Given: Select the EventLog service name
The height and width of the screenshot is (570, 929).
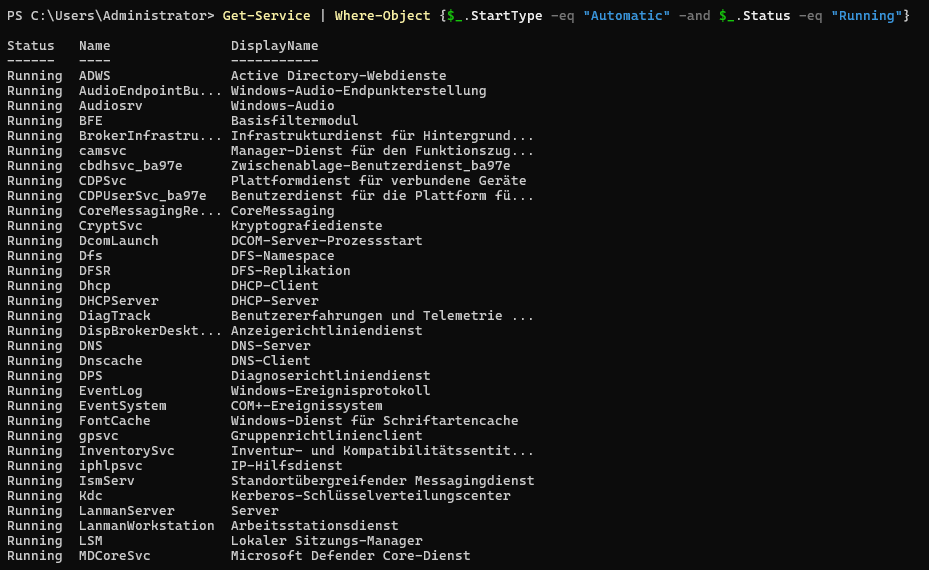Looking at the screenshot, I should (110, 391).
